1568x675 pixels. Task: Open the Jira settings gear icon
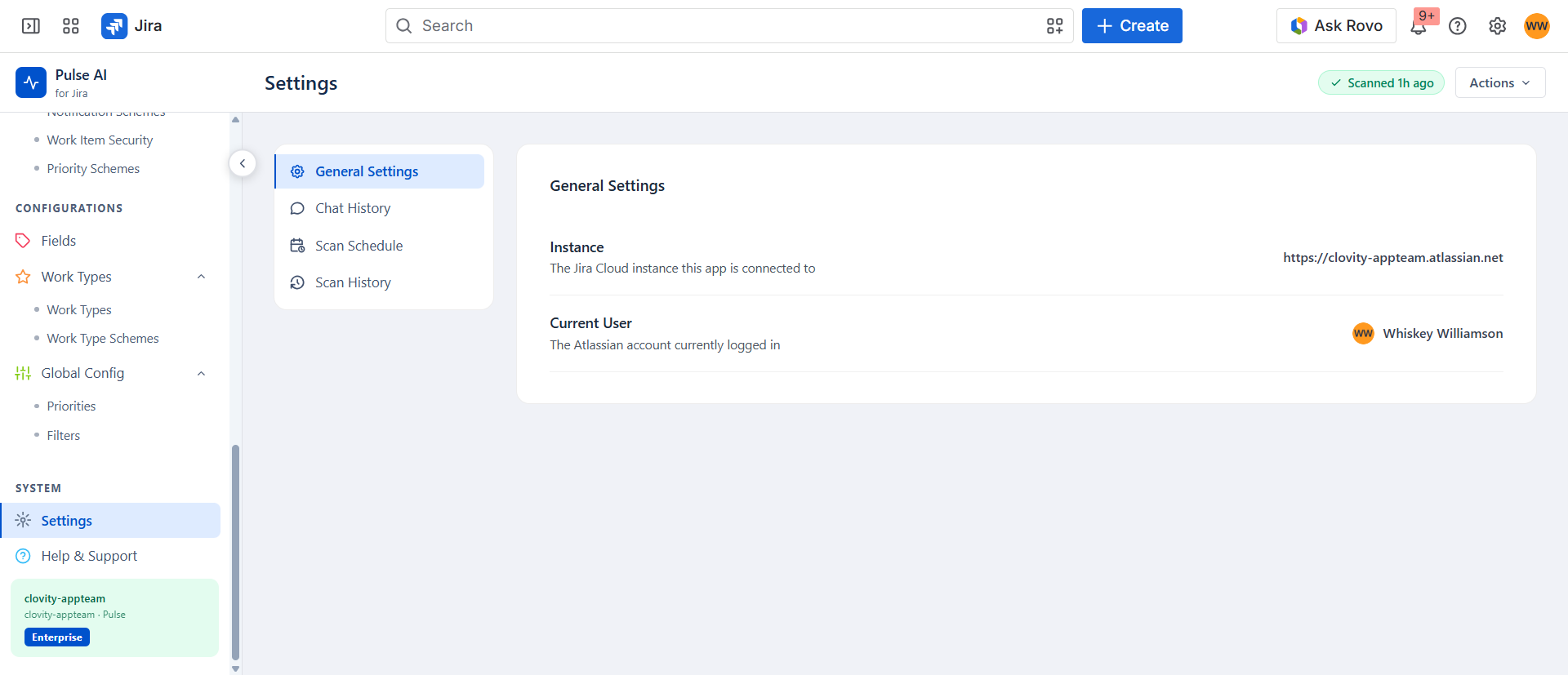tap(1497, 26)
